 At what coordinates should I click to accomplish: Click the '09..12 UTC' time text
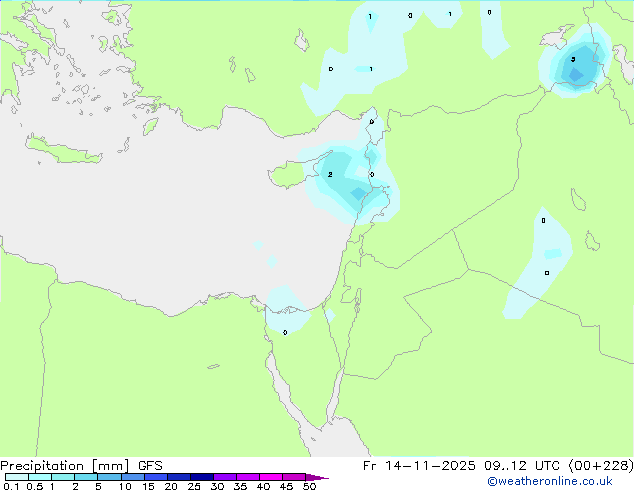[522, 466]
